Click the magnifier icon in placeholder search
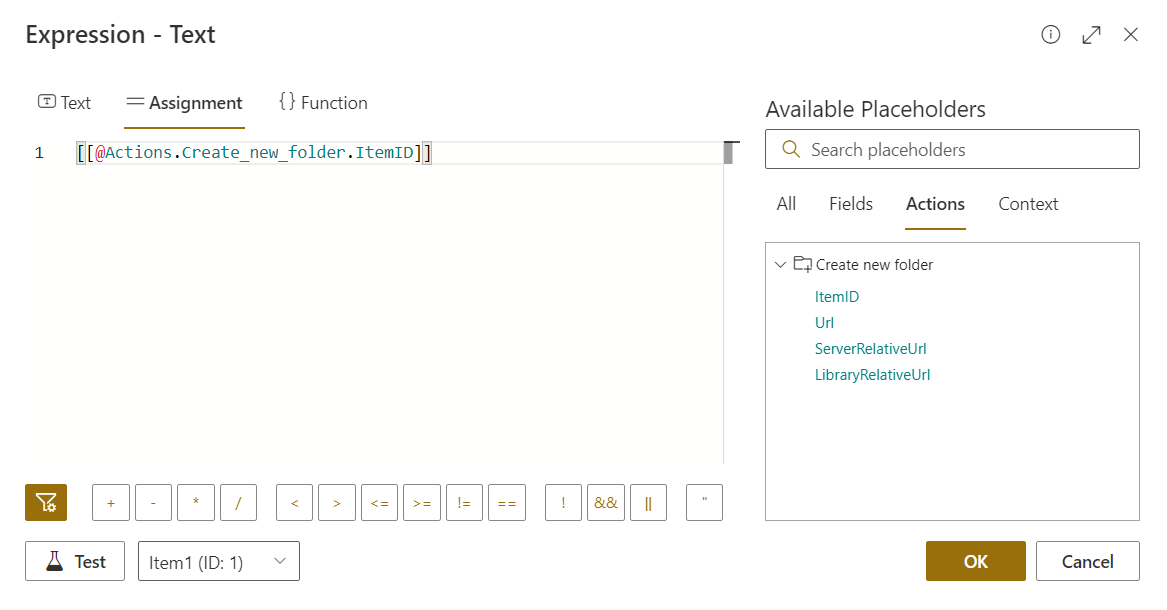Image resolution: width=1167 pixels, height=610 pixels. (x=790, y=150)
